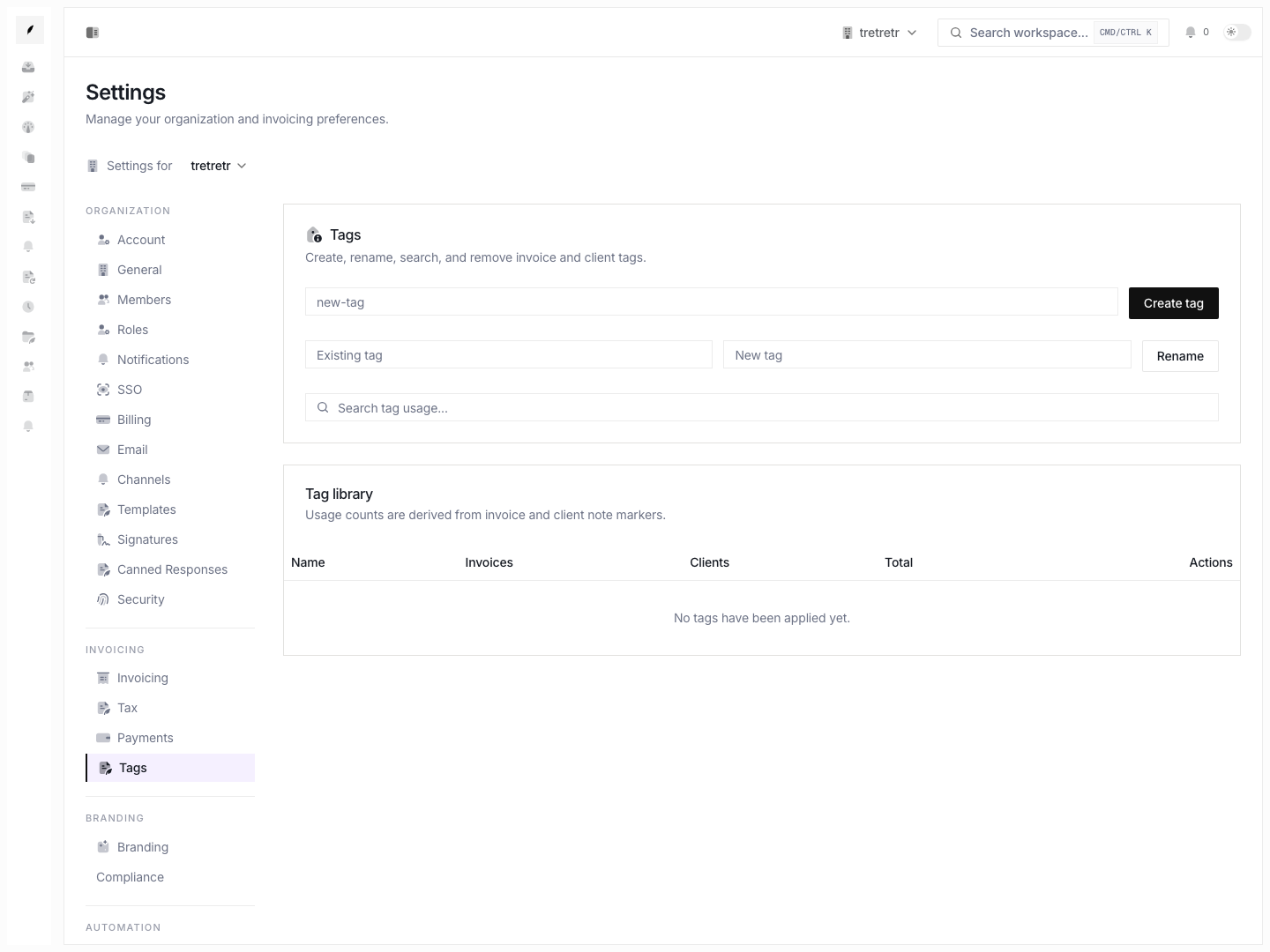Open the people icon in left rail
This screenshot has height=952, width=1270.
click(x=28, y=366)
